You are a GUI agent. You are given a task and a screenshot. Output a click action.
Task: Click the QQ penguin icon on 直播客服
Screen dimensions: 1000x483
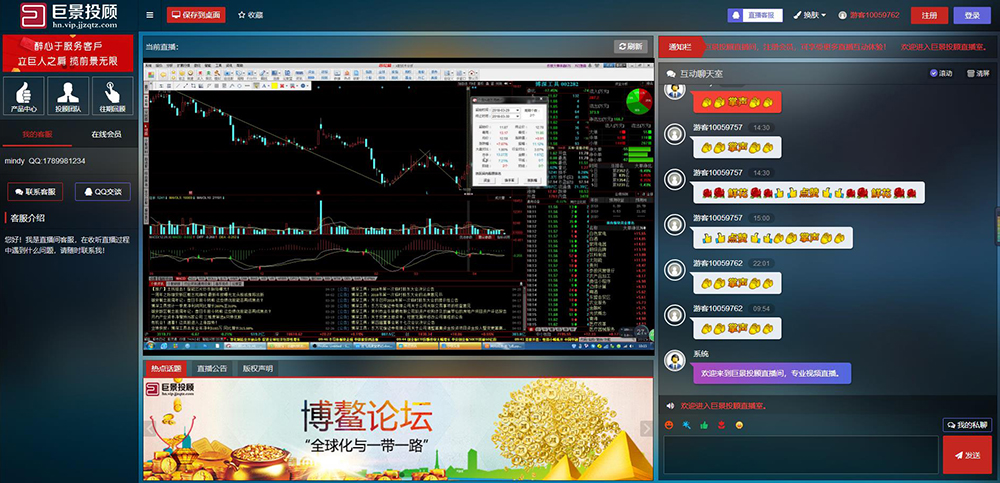pyautogui.click(x=735, y=15)
